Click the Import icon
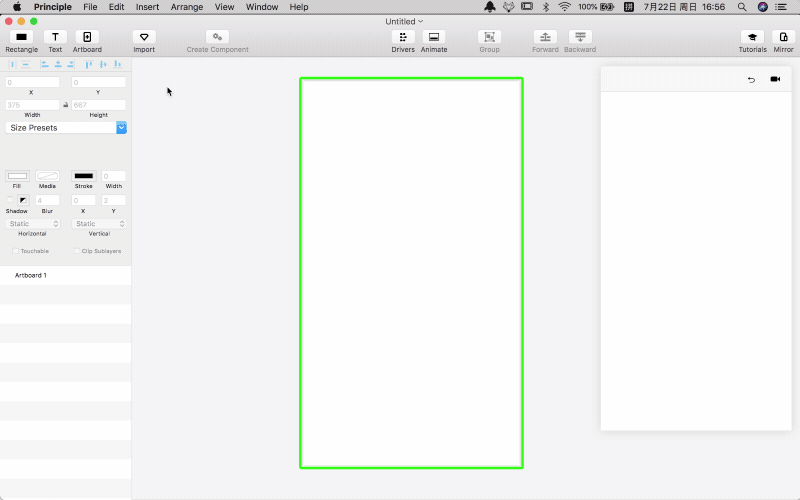 [144, 37]
